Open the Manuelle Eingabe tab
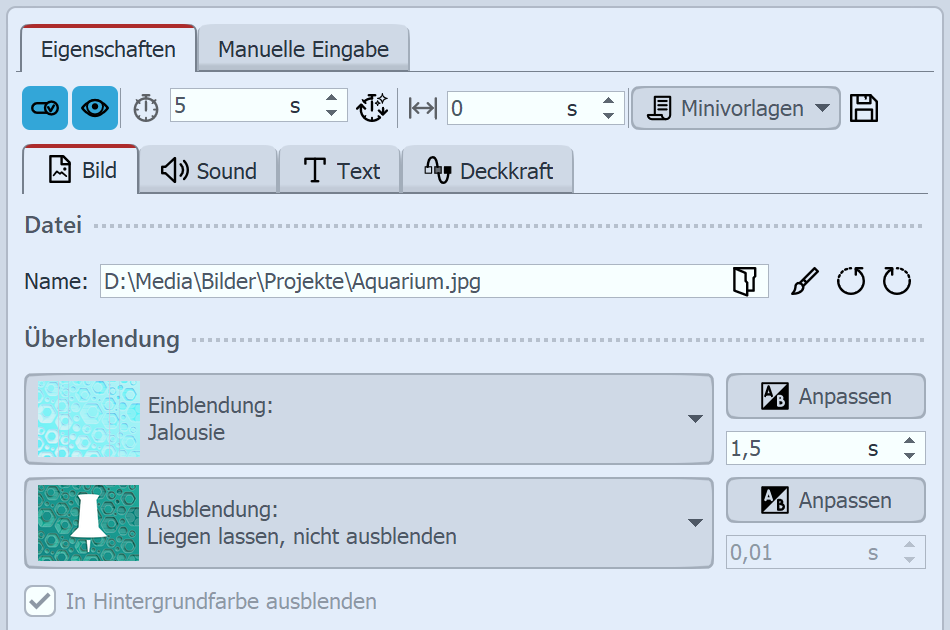950x630 pixels. pyautogui.click(x=302, y=45)
